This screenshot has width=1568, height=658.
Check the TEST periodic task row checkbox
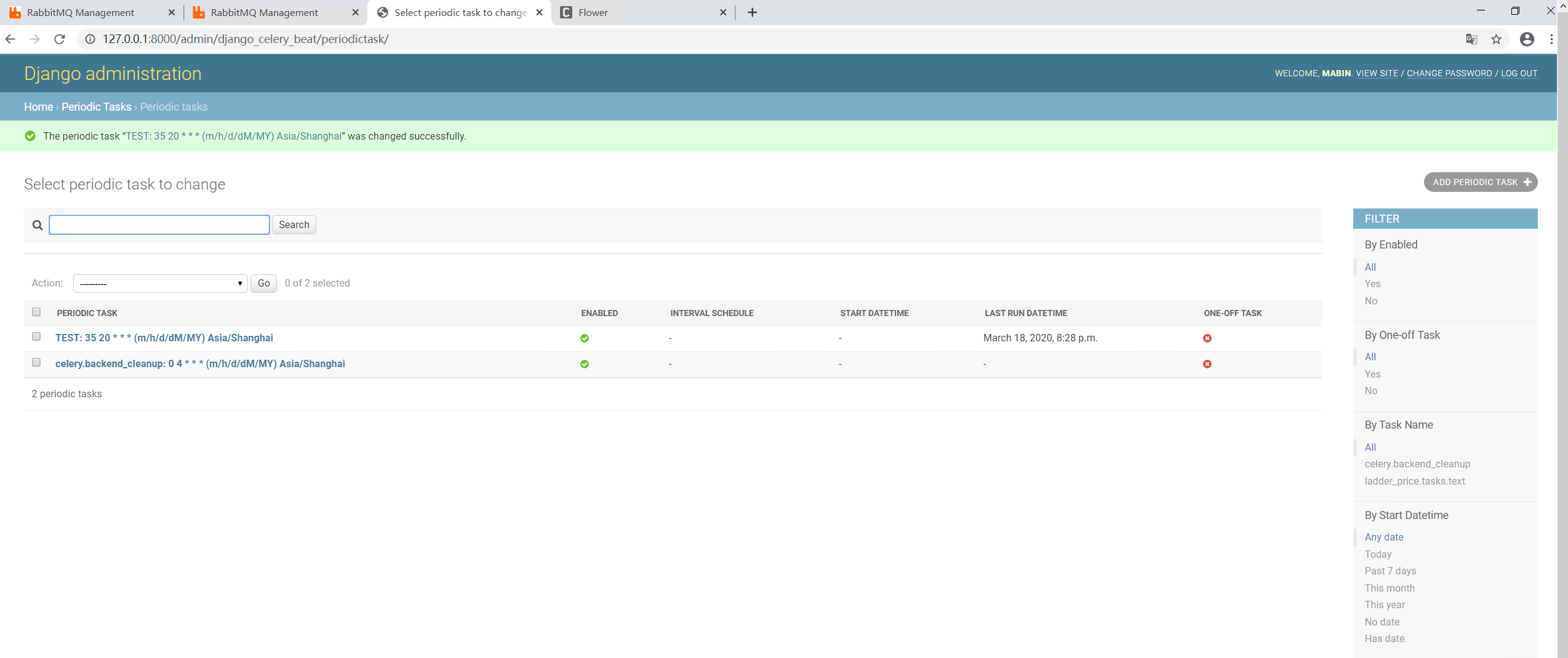36,336
